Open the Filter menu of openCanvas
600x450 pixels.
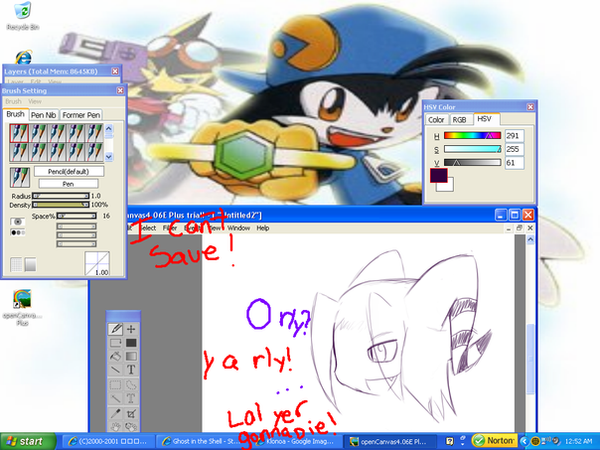(x=170, y=228)
